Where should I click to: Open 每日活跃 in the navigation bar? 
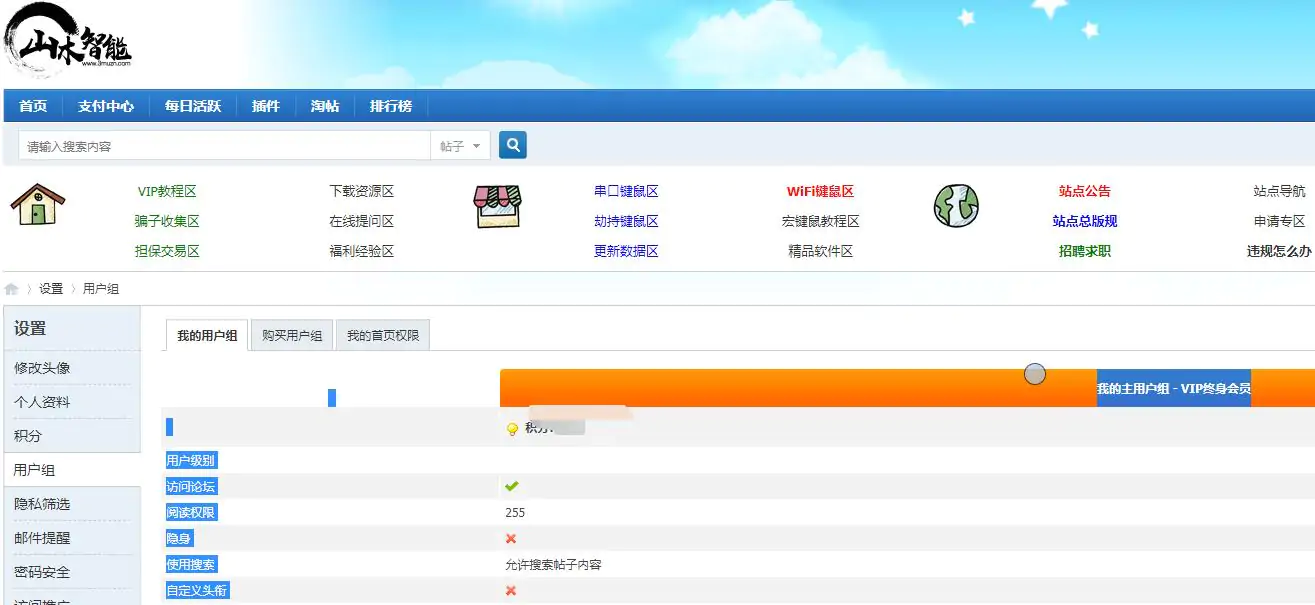pyautogui.click(x=193, y=106)
